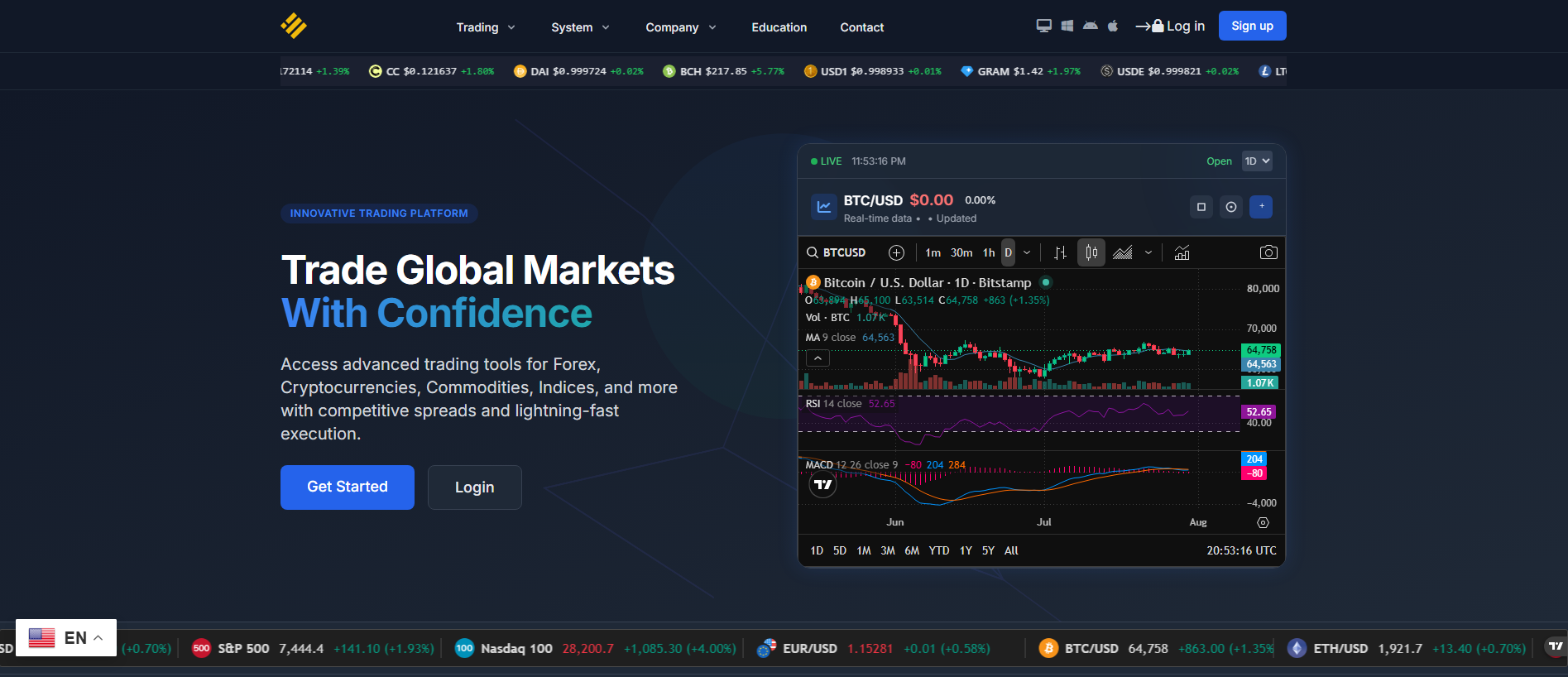The image size is (1568, 677).
Task: Select the 30m chart interval
Action: pyautogui.click(x=961, y=252)
